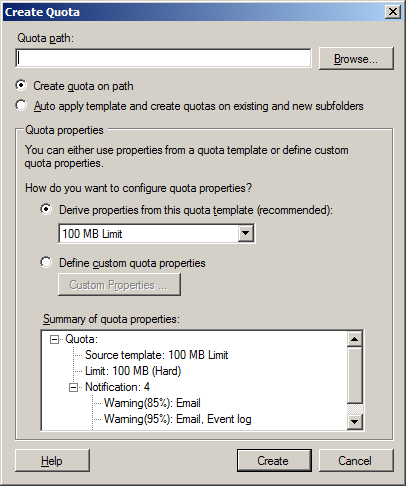Viewport: 406px width, 486px height.
Task: Click the disabled Custom Properties button
Action: coord(119,285)
